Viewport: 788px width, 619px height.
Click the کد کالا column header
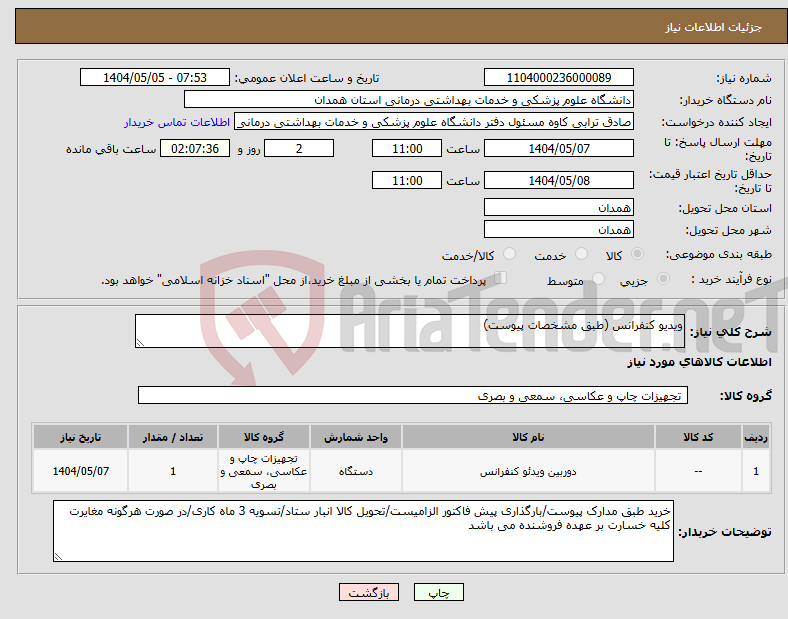pos(698,437)
